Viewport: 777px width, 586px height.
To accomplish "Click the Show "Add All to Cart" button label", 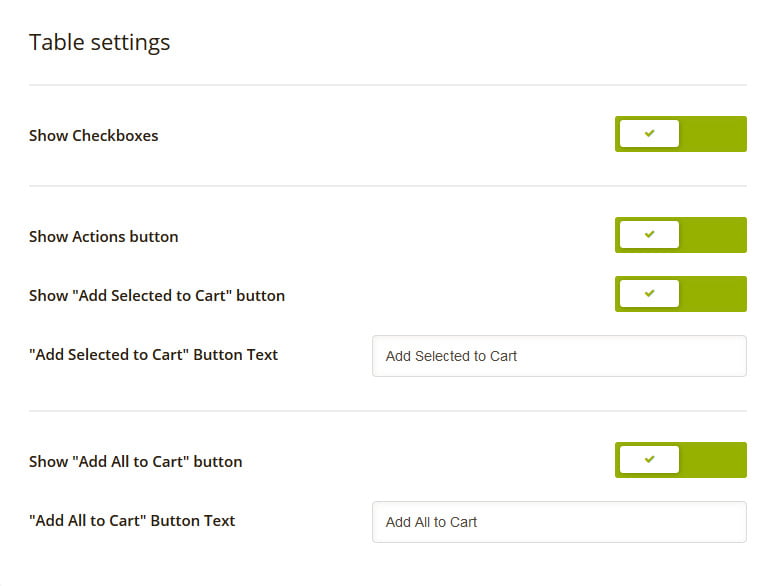I will (136, 462).
